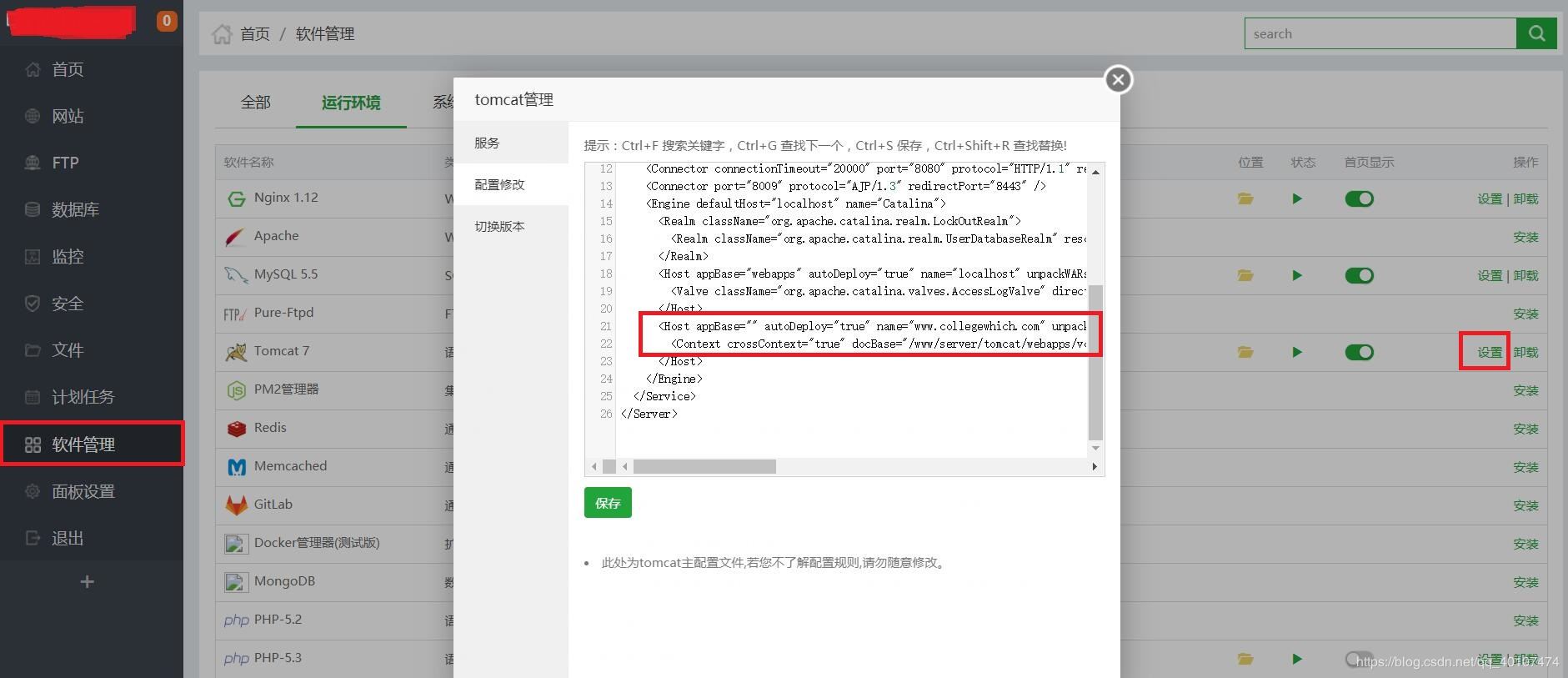
Task: Click the search input field
Action: coord(1380,33)
